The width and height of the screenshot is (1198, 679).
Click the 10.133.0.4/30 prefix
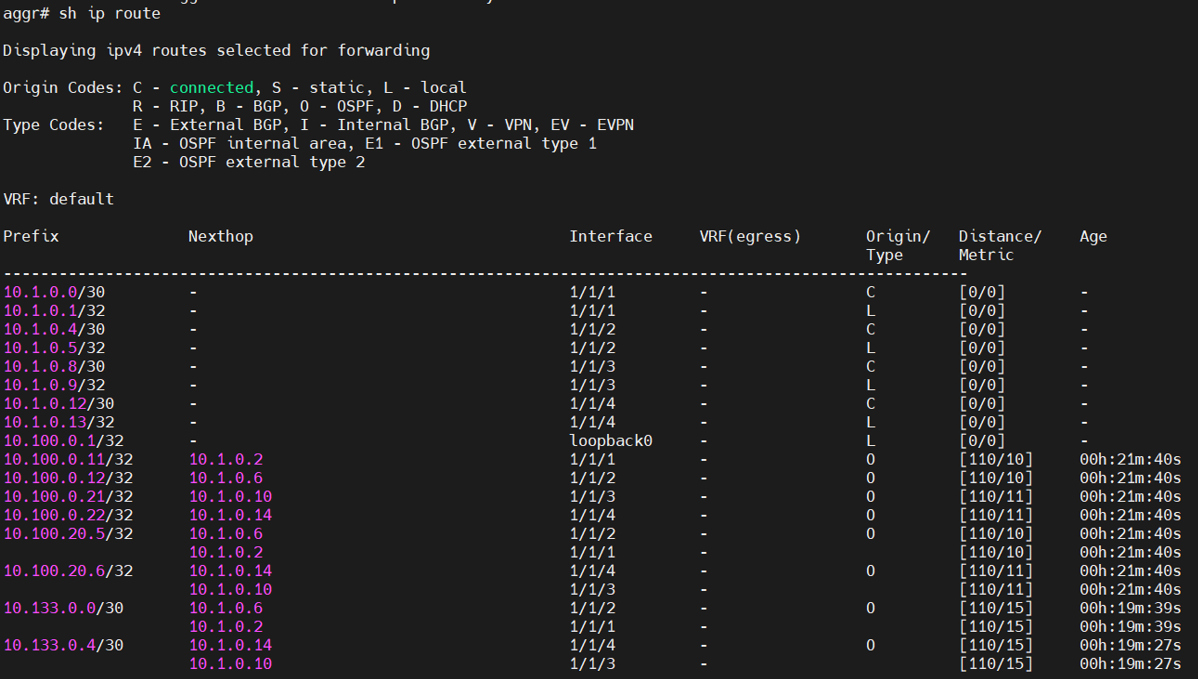point(63,645)
